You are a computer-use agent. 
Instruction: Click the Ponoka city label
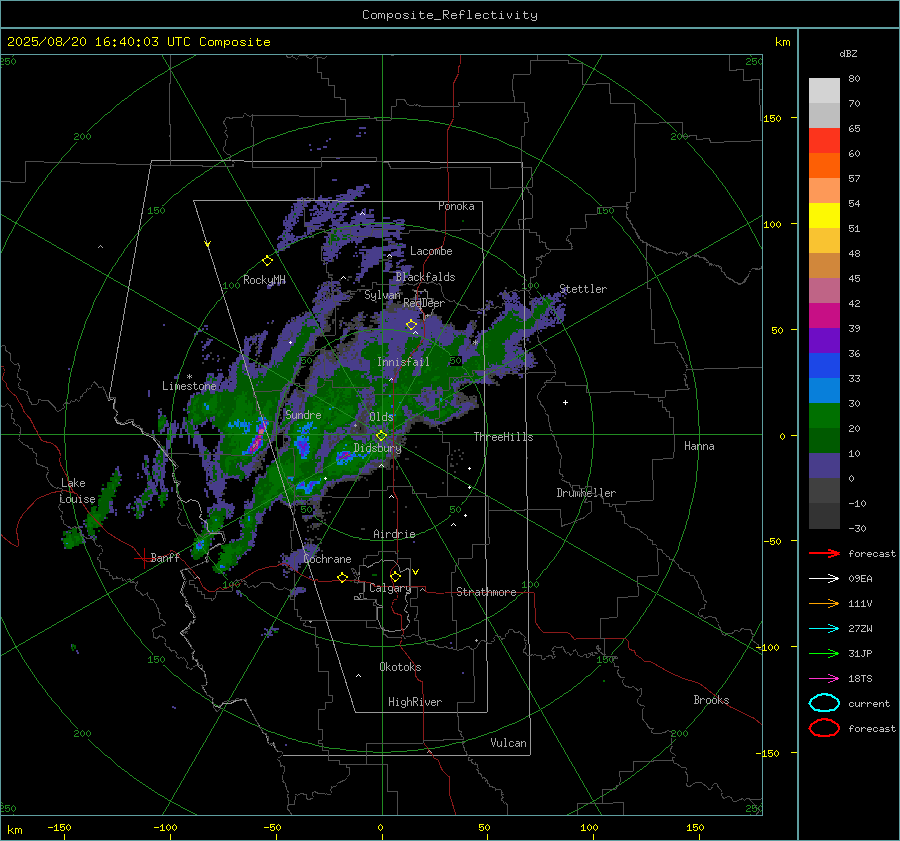pos(456,206)
